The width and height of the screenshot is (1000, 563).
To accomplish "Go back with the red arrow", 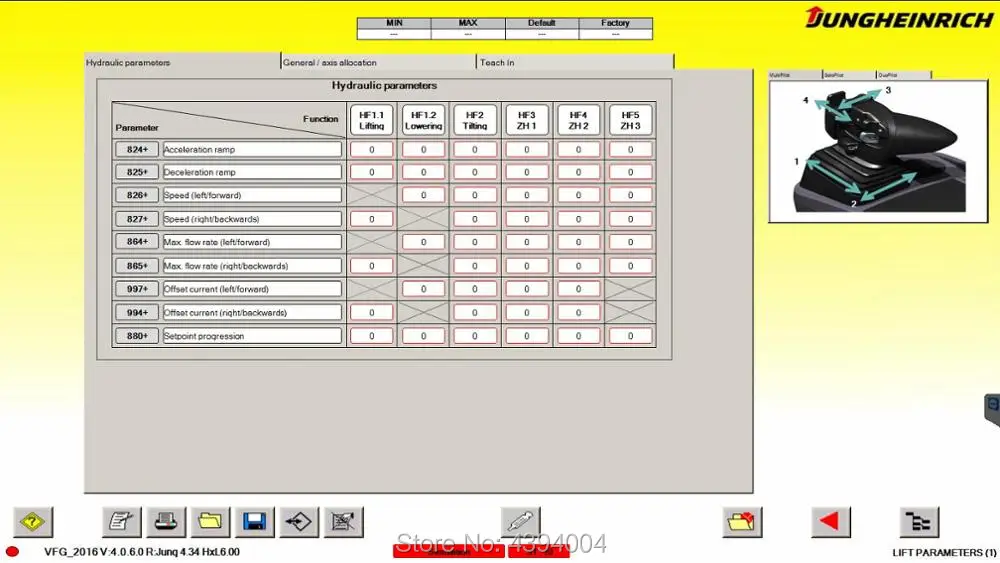I will [830, 522].
